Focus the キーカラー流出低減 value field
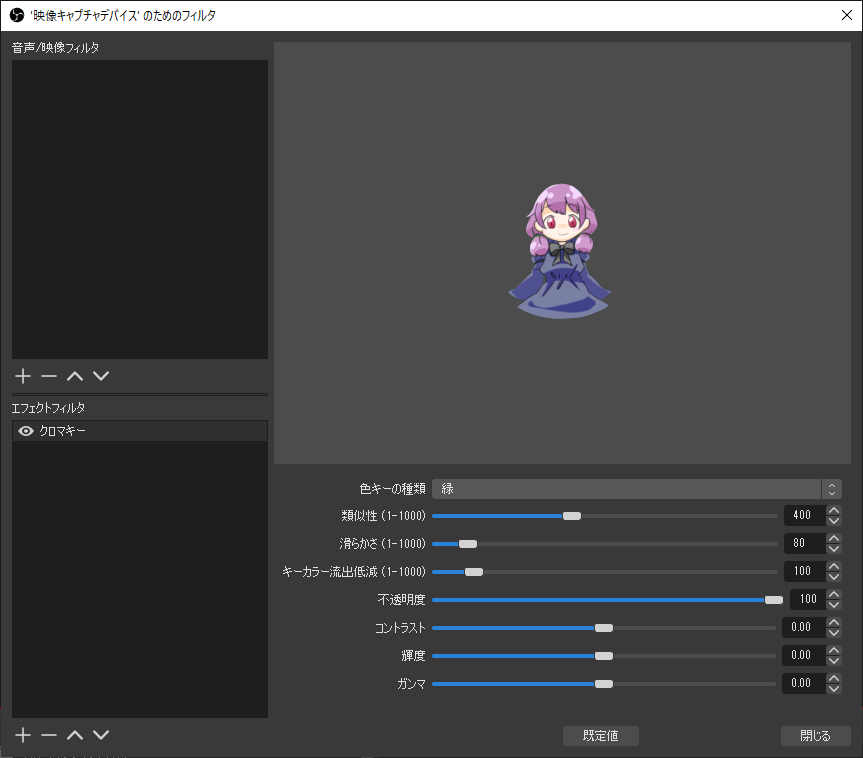The height and width of the screenshot is (758, 863). point(805,571)
